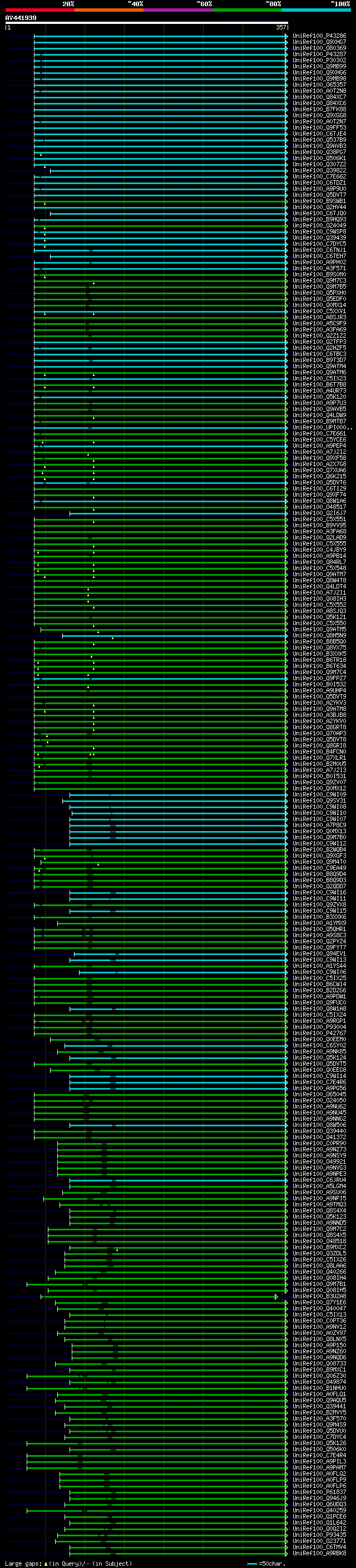Select UniRef100_O65045 label
The height and width of the screenshot is (1568, 356).
tap(319, 1095)
